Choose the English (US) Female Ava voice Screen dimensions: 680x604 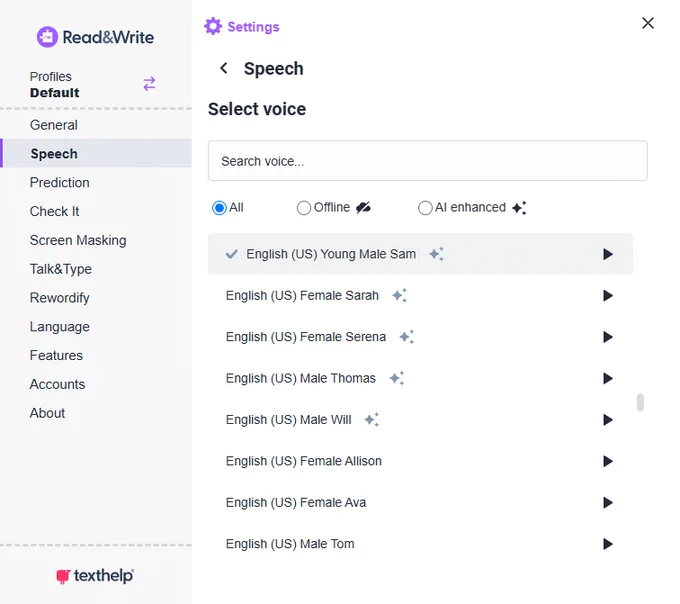pos(420,503)
